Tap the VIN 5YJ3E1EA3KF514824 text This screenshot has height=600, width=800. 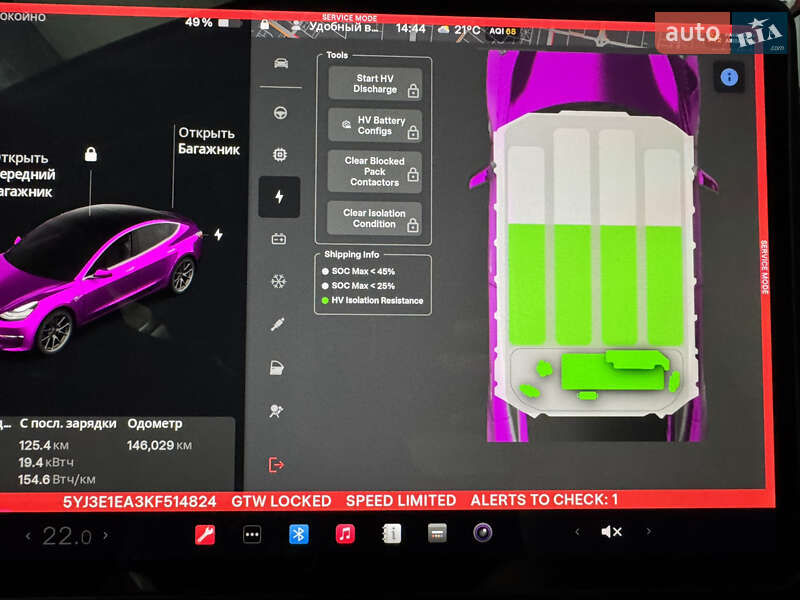coord(139,502)
